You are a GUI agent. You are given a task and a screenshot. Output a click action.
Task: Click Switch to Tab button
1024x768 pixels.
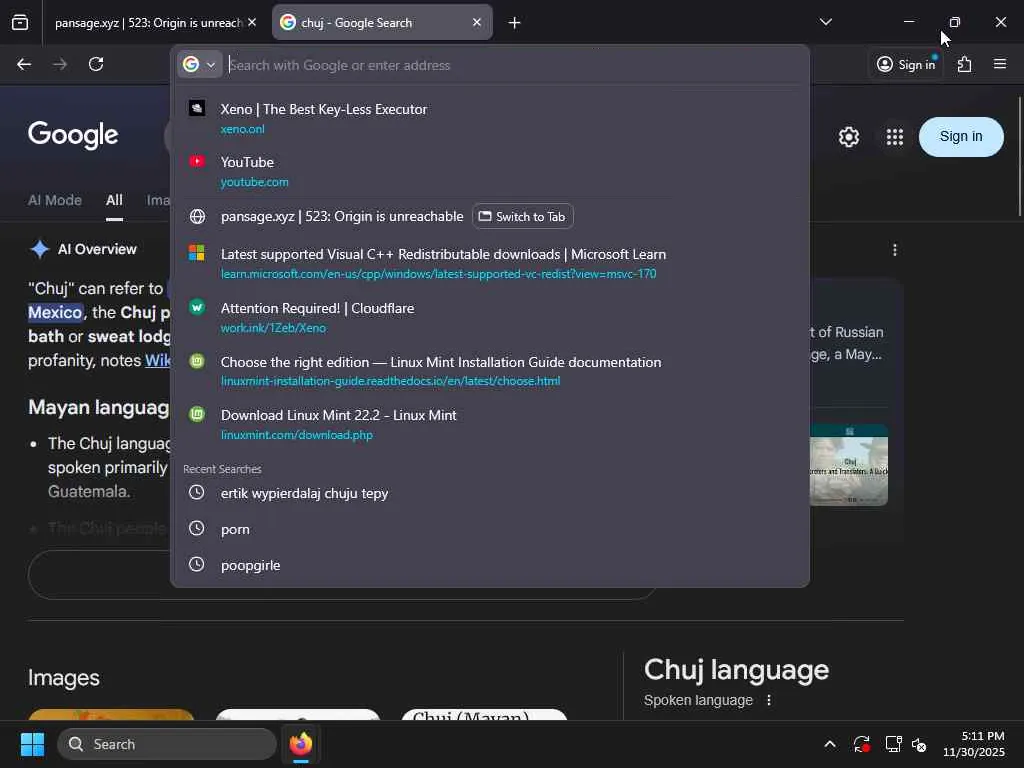[522, 216]
